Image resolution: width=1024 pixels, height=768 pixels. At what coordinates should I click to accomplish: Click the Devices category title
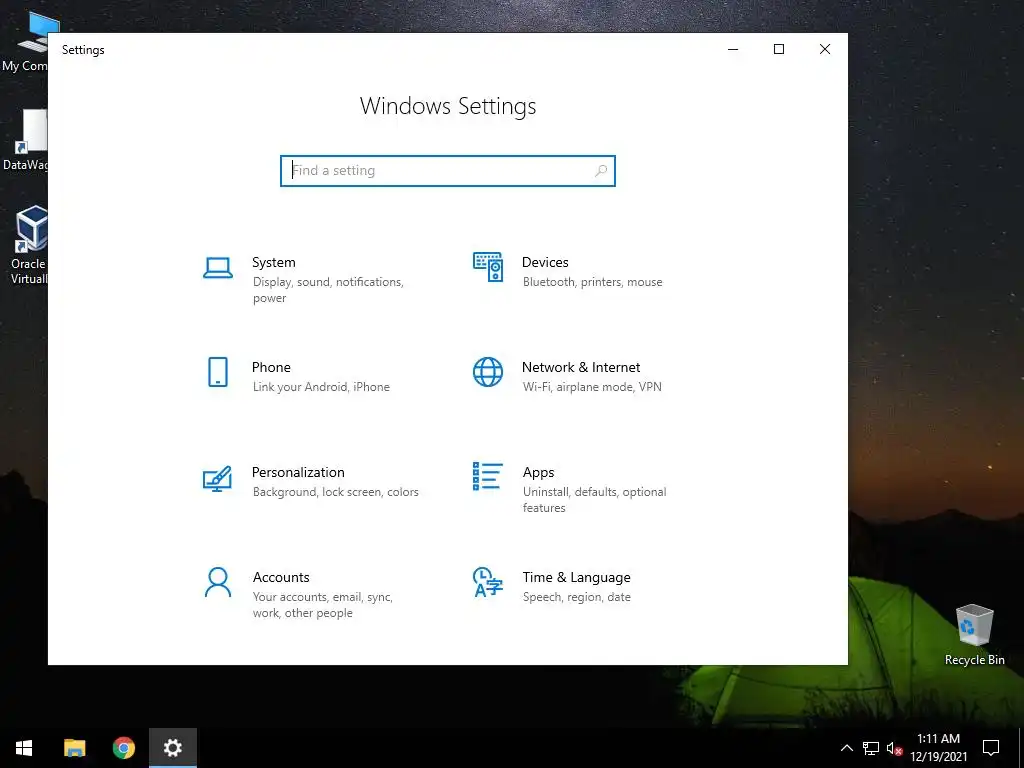pos(545,263)
